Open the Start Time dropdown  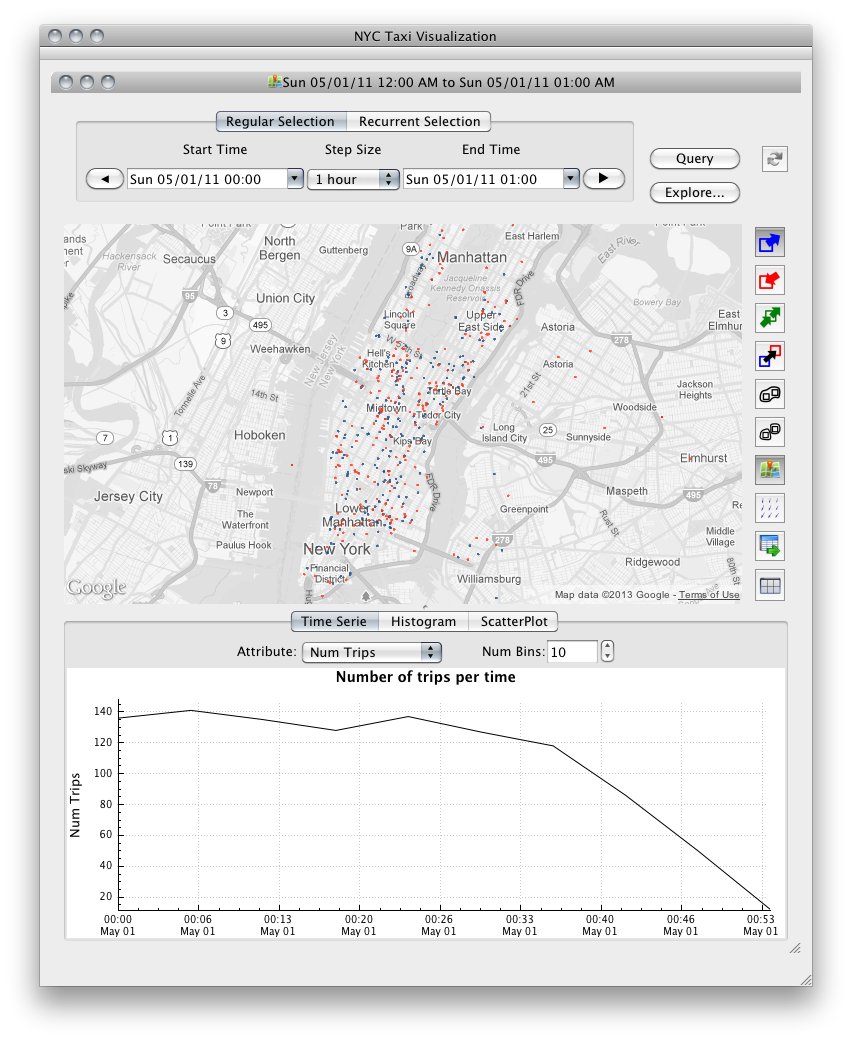pyautogui.click(x=294, y=179)
